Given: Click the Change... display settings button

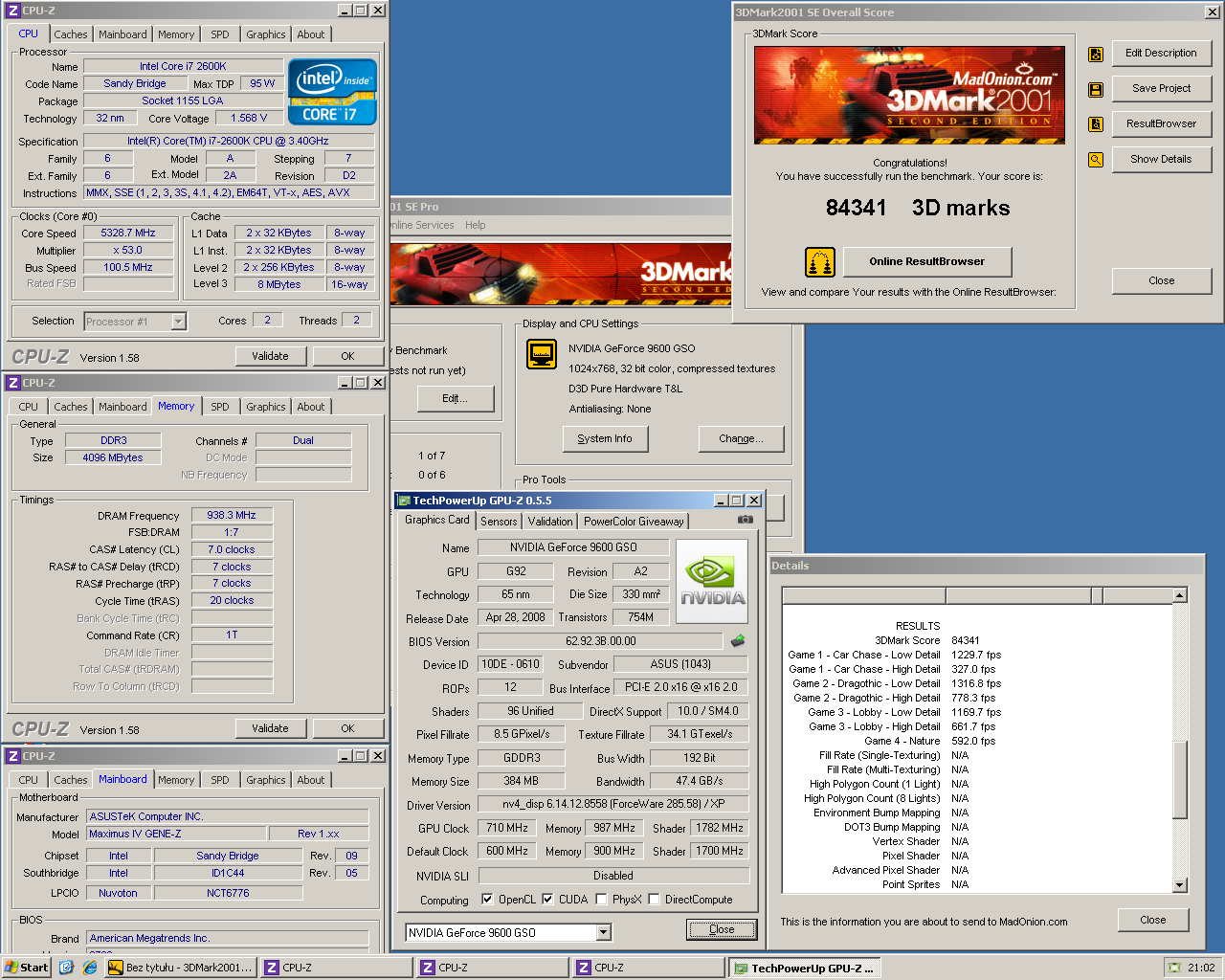Looking at the screenshot, I should (x=742, y=439).
